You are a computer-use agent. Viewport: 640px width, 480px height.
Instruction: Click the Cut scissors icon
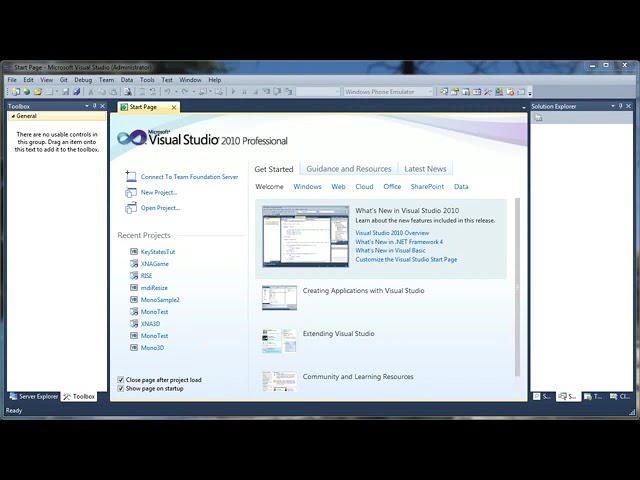[x=91, y=92]
